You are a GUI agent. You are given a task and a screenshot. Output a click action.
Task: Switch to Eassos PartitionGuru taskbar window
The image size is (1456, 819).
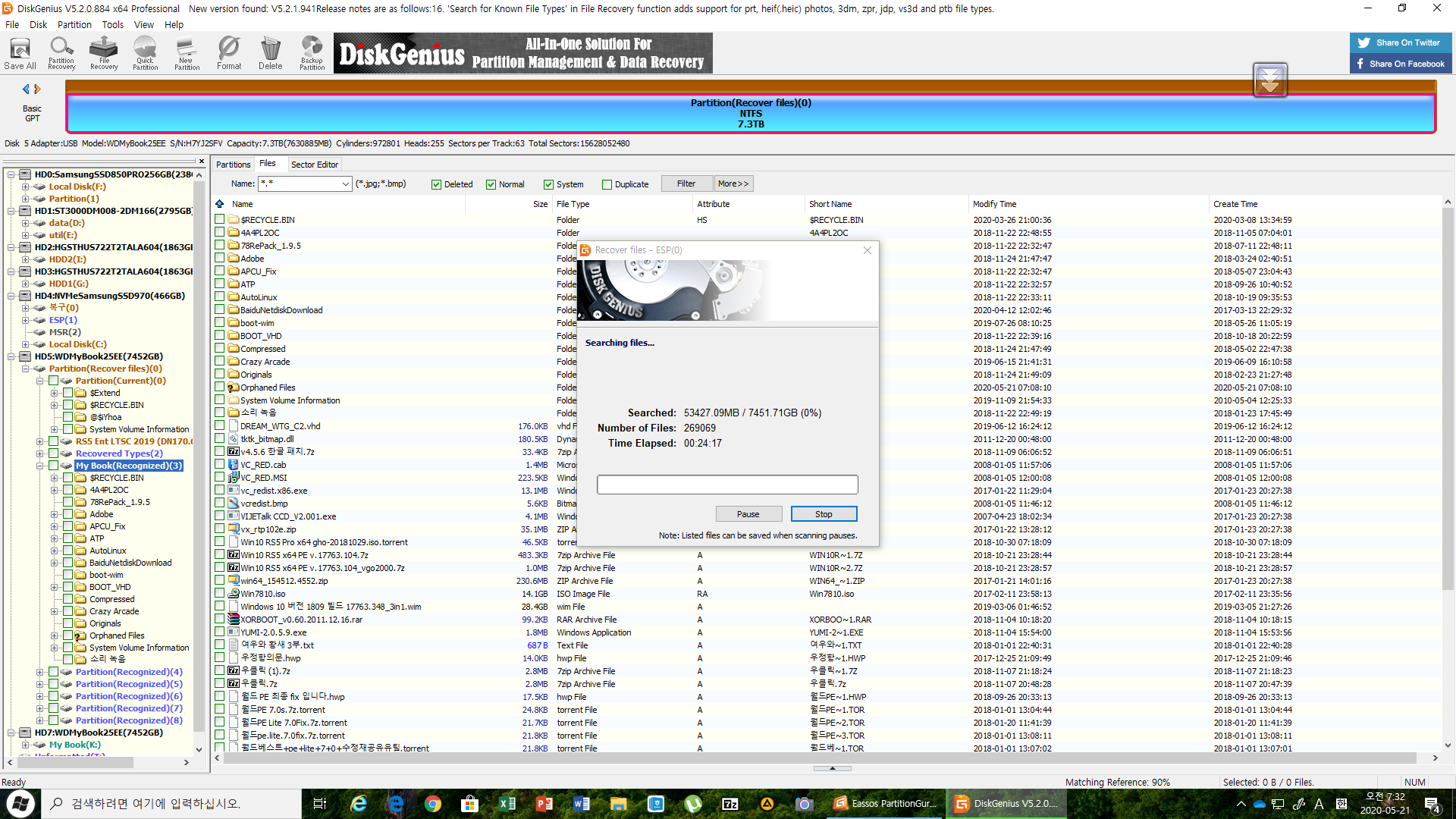885,804
